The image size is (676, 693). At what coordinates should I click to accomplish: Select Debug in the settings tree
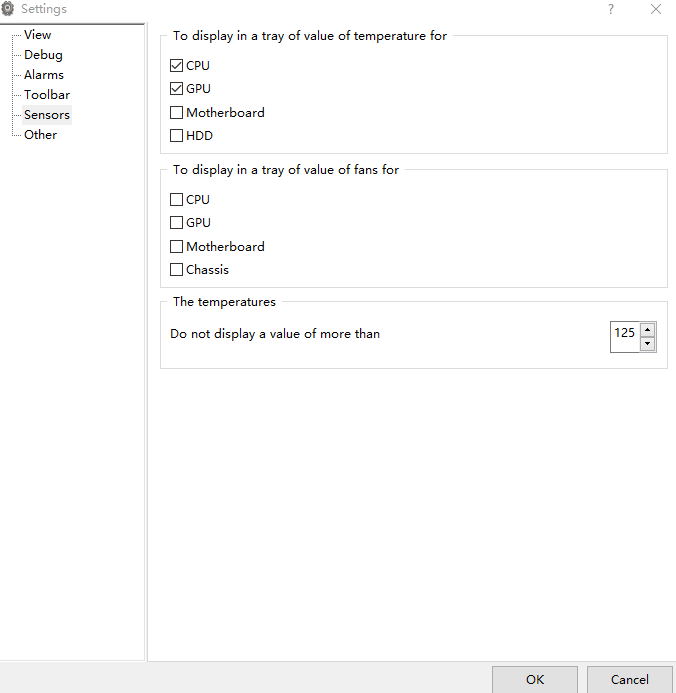pyautogui.click(x=43, y=55)
